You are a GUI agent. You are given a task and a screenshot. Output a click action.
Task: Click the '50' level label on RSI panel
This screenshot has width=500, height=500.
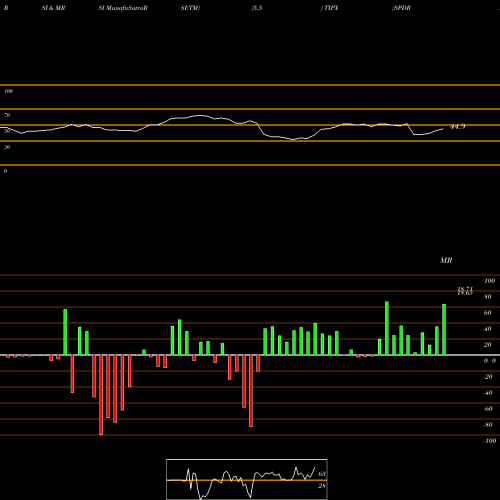(7, 131)
